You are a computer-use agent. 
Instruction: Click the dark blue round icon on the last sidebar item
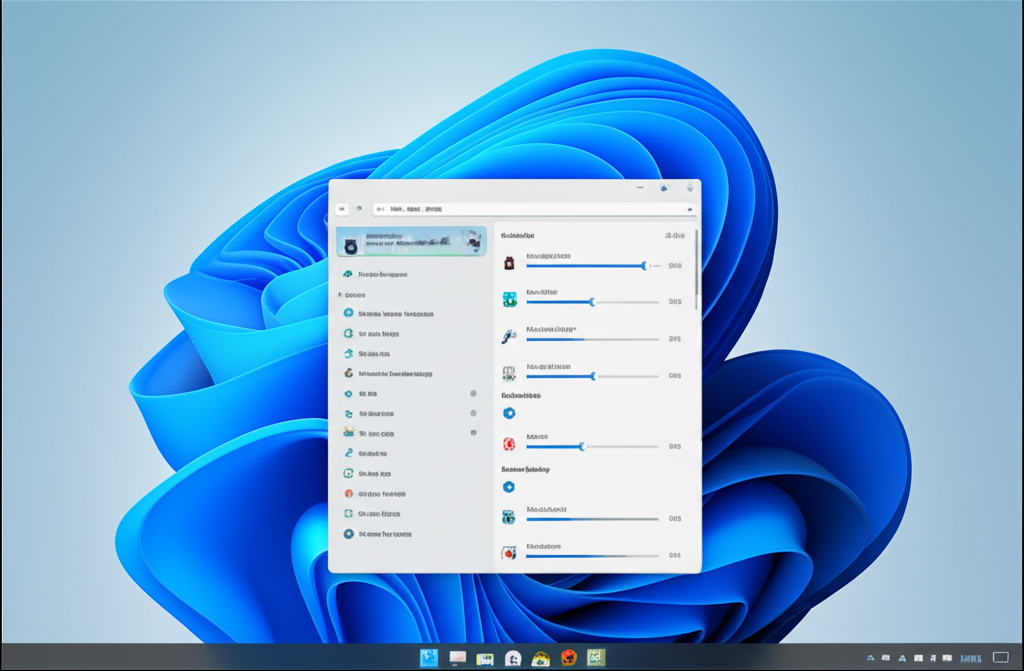click(348, 534)
